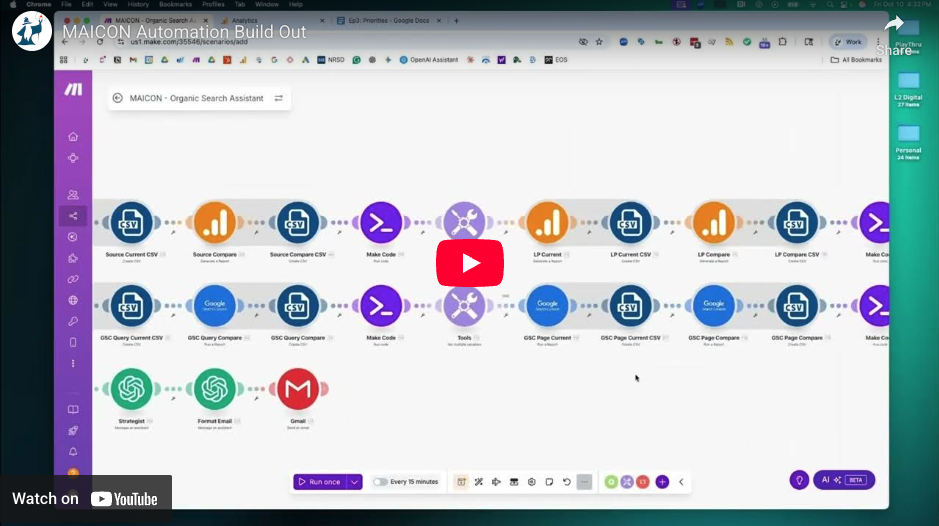Select MAICON - Organic Search browser tab
Viewport: 939px width, 526px height.
[155, 20]
